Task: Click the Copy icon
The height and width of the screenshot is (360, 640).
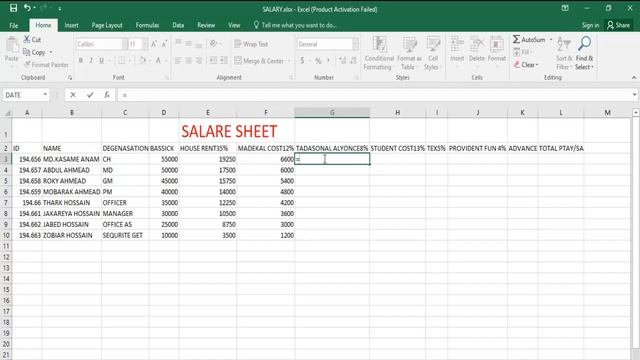Action: (27, 52)
